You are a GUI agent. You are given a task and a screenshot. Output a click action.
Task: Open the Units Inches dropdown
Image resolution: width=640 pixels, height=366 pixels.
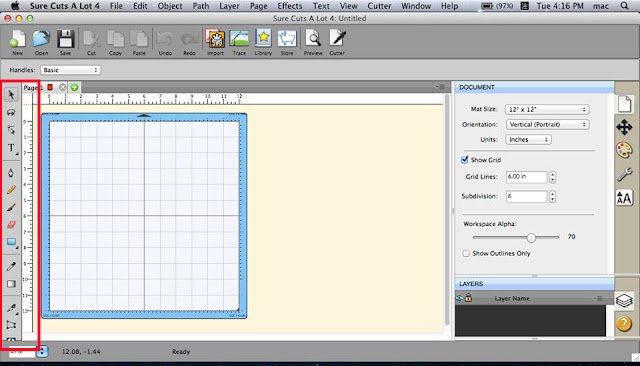(x=528, y=140)
